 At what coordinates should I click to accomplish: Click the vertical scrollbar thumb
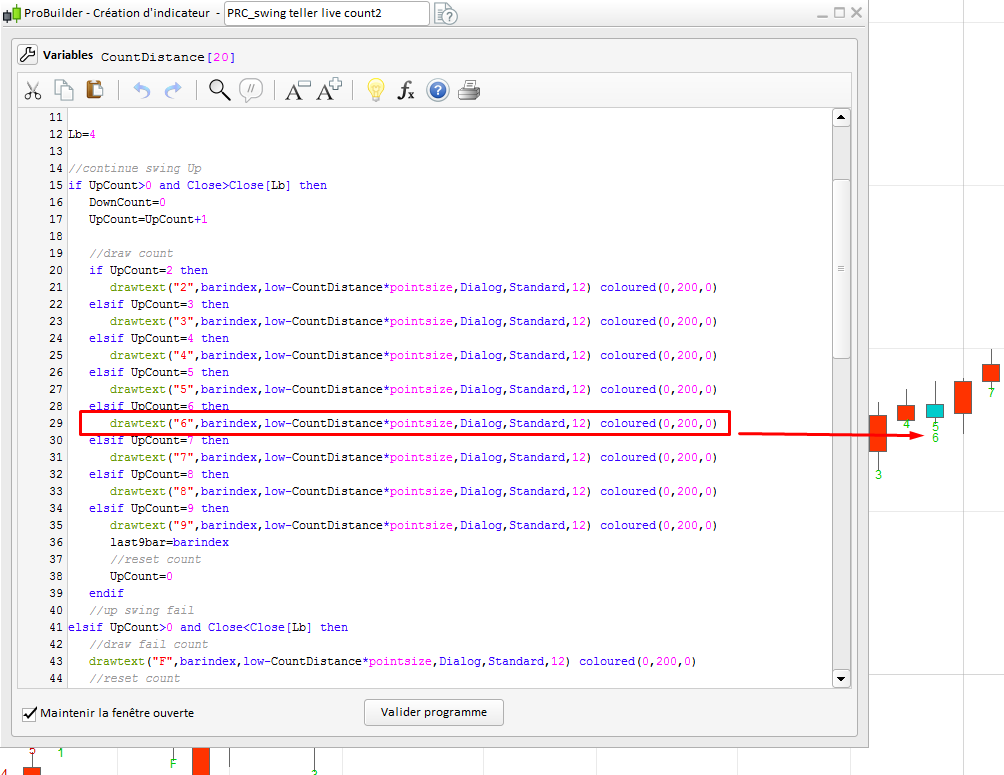(841, 269)
